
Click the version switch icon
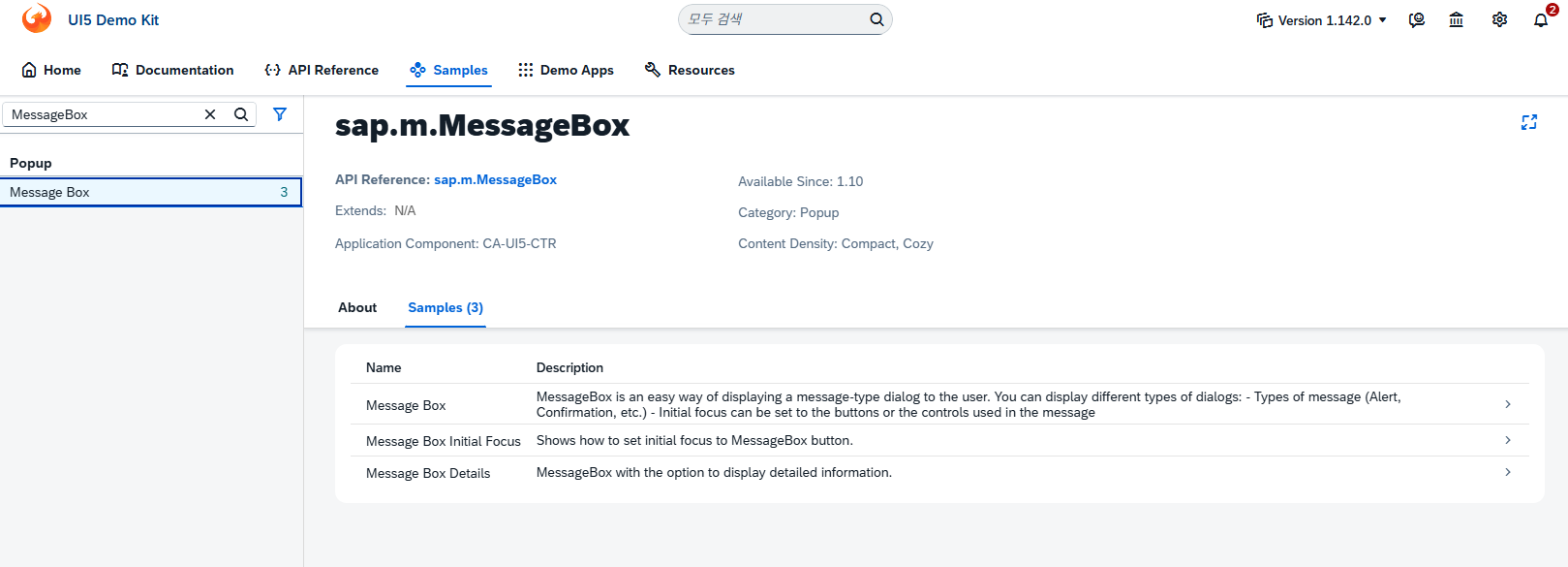[x=1265, y=20]
